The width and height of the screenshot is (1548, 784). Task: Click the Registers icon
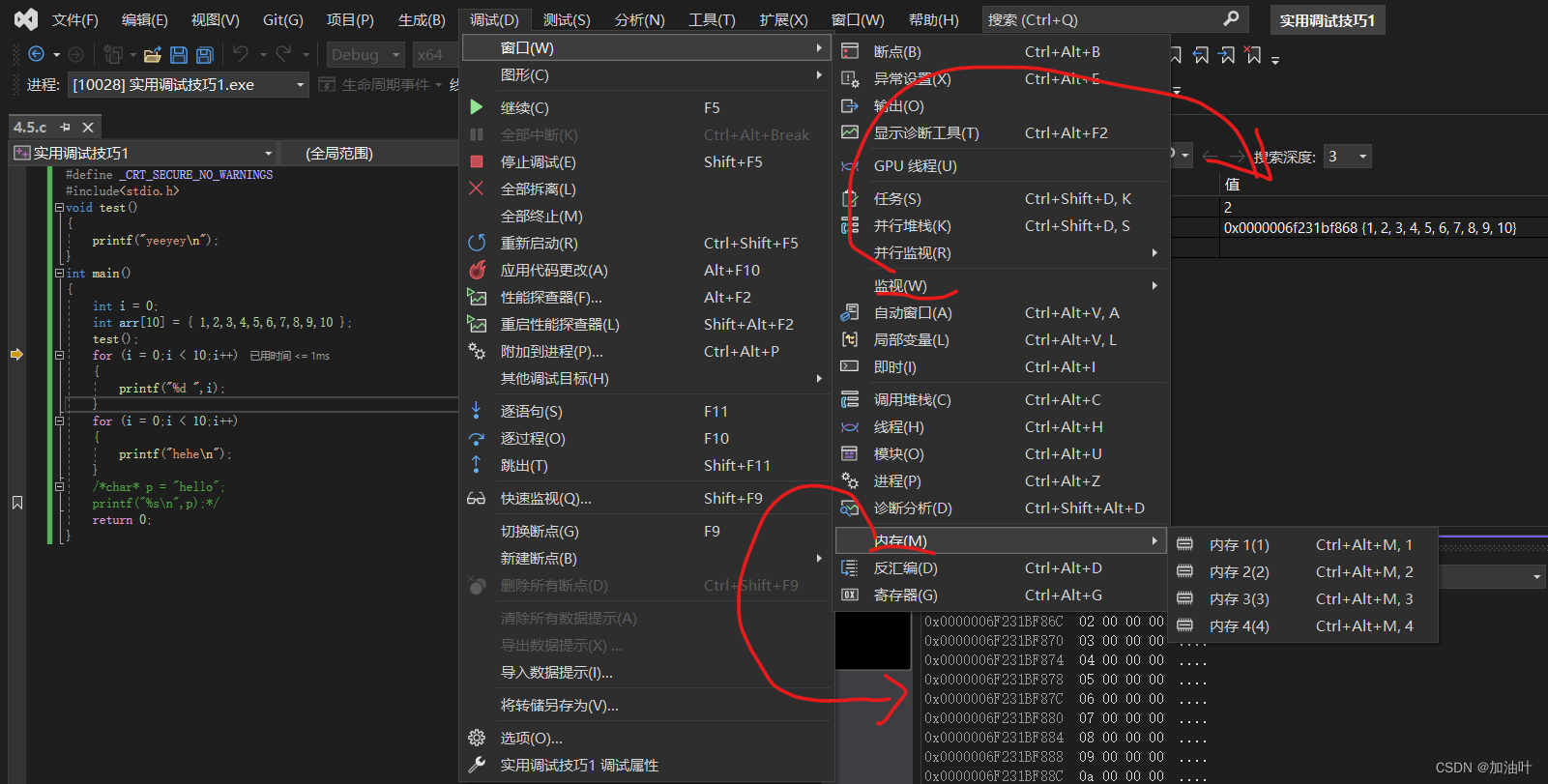click(x=850, y=595)
